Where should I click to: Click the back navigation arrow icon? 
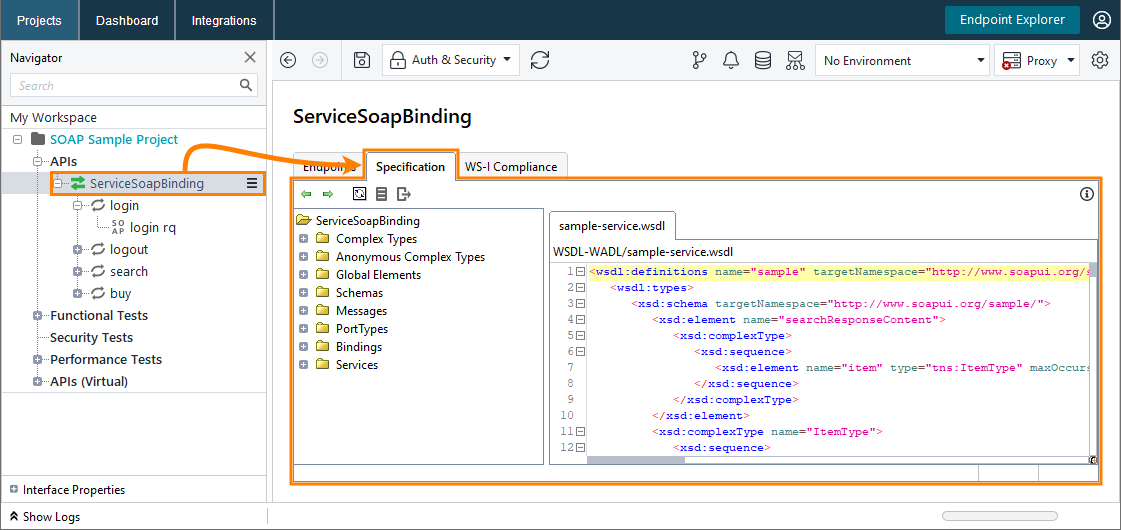coord(288,61)
